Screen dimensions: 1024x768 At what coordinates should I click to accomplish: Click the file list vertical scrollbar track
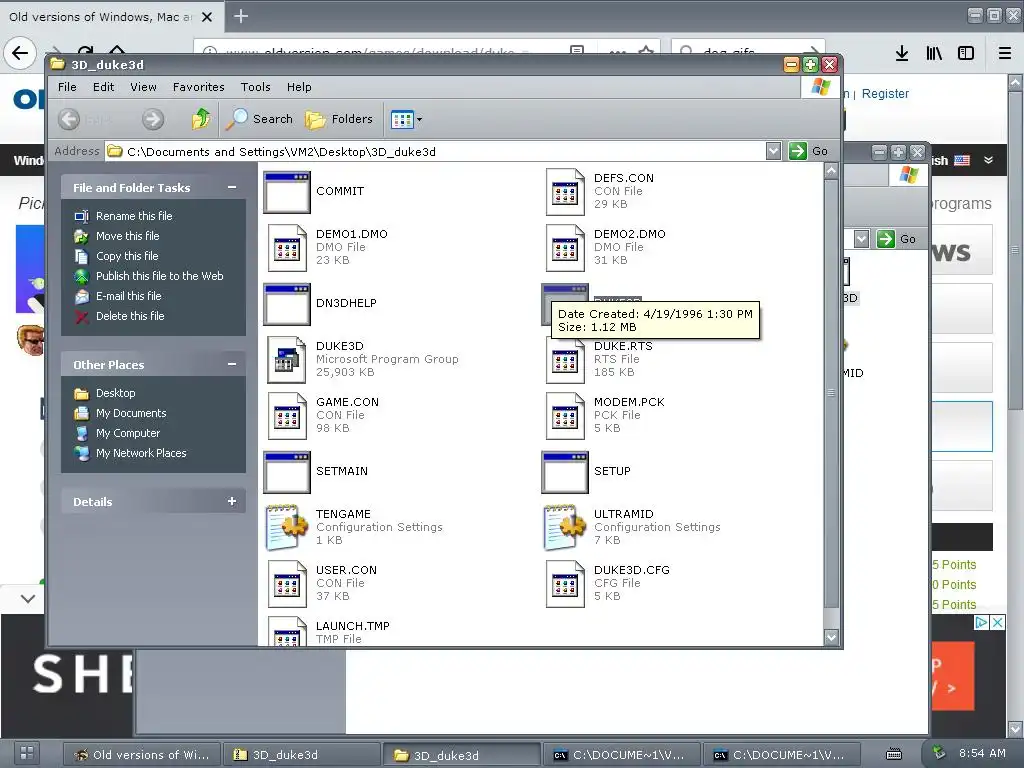(831, 617)
